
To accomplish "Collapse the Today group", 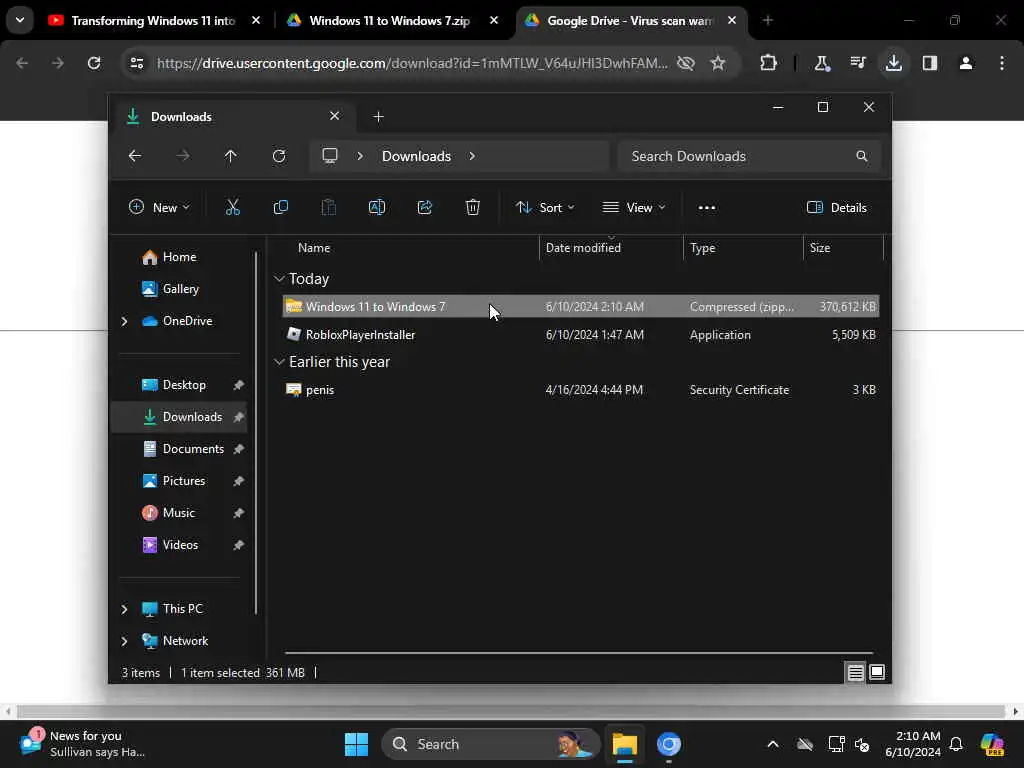I will pos(279,279).
